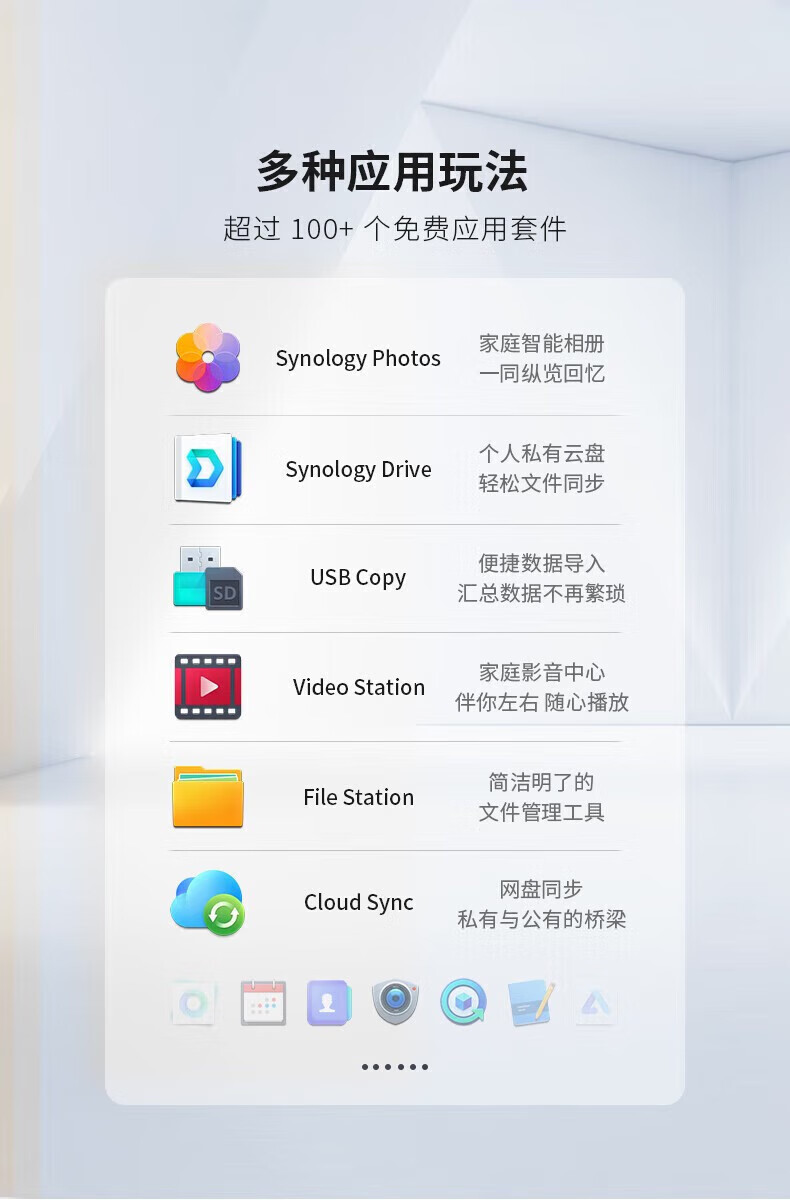This screenshot has height=1200, width=790.
Task: Open the Calendar app icon
Action: 263,1002
